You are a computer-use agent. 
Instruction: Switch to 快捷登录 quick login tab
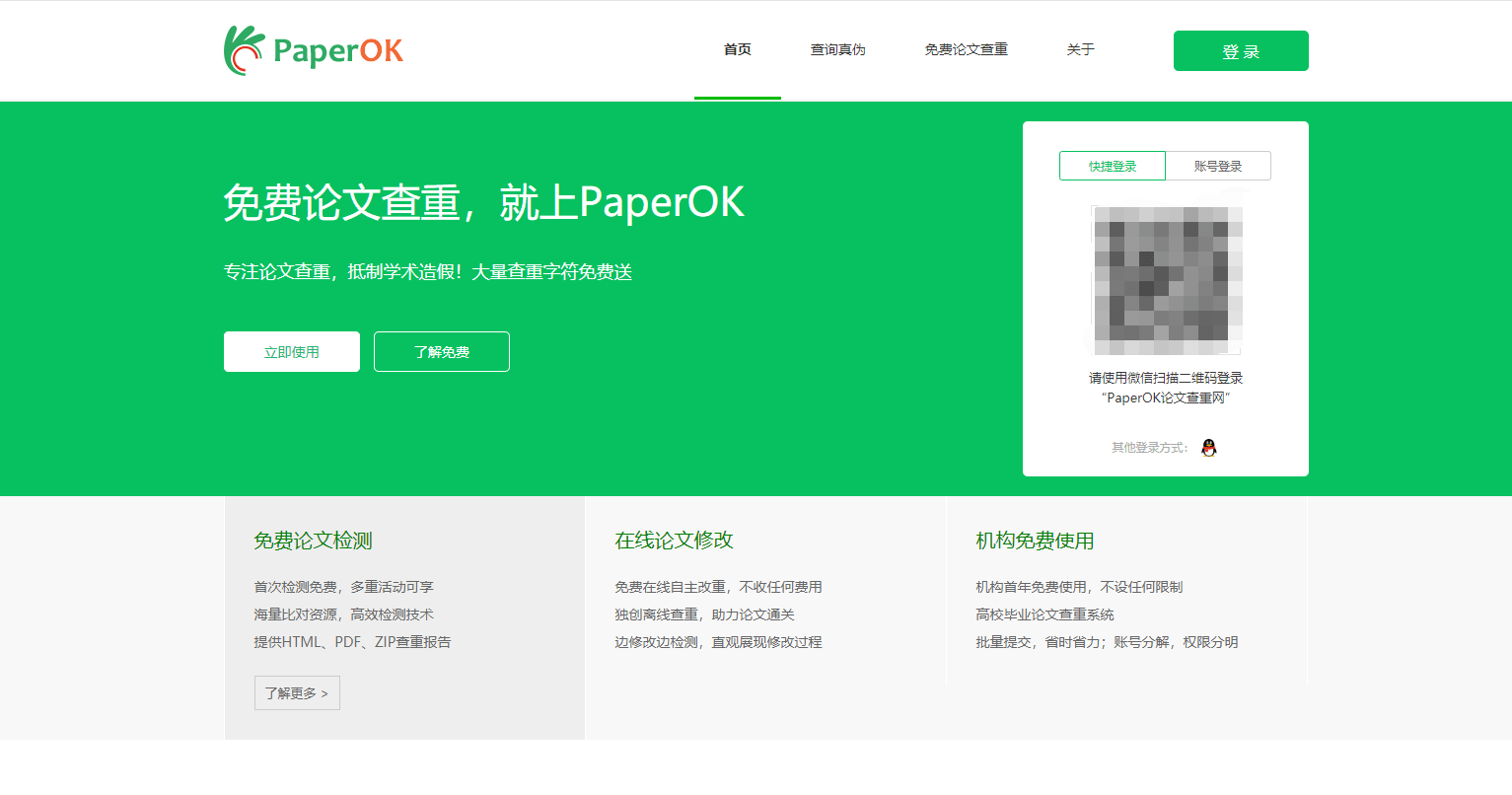[1113, 166]
